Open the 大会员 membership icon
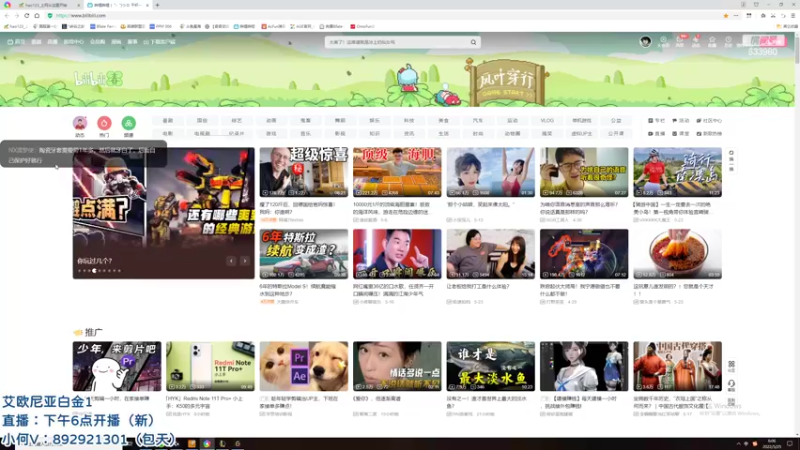 pyautogui.click(x=663, y=41)
